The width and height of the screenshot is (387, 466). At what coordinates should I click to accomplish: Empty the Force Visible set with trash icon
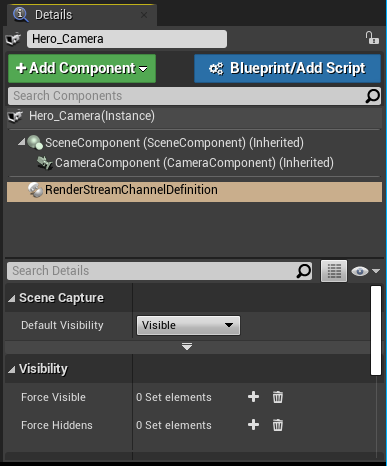pos(278,397)
